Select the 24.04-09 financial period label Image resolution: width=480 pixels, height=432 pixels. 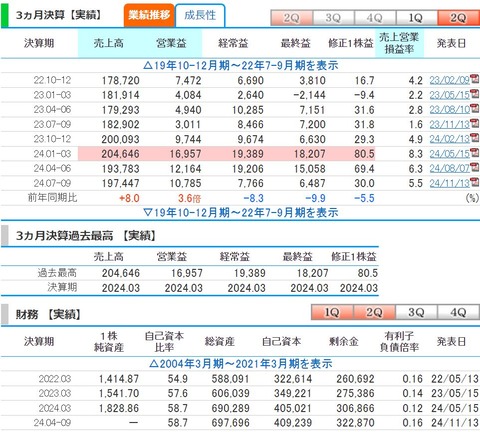click(x=52, y=423)
